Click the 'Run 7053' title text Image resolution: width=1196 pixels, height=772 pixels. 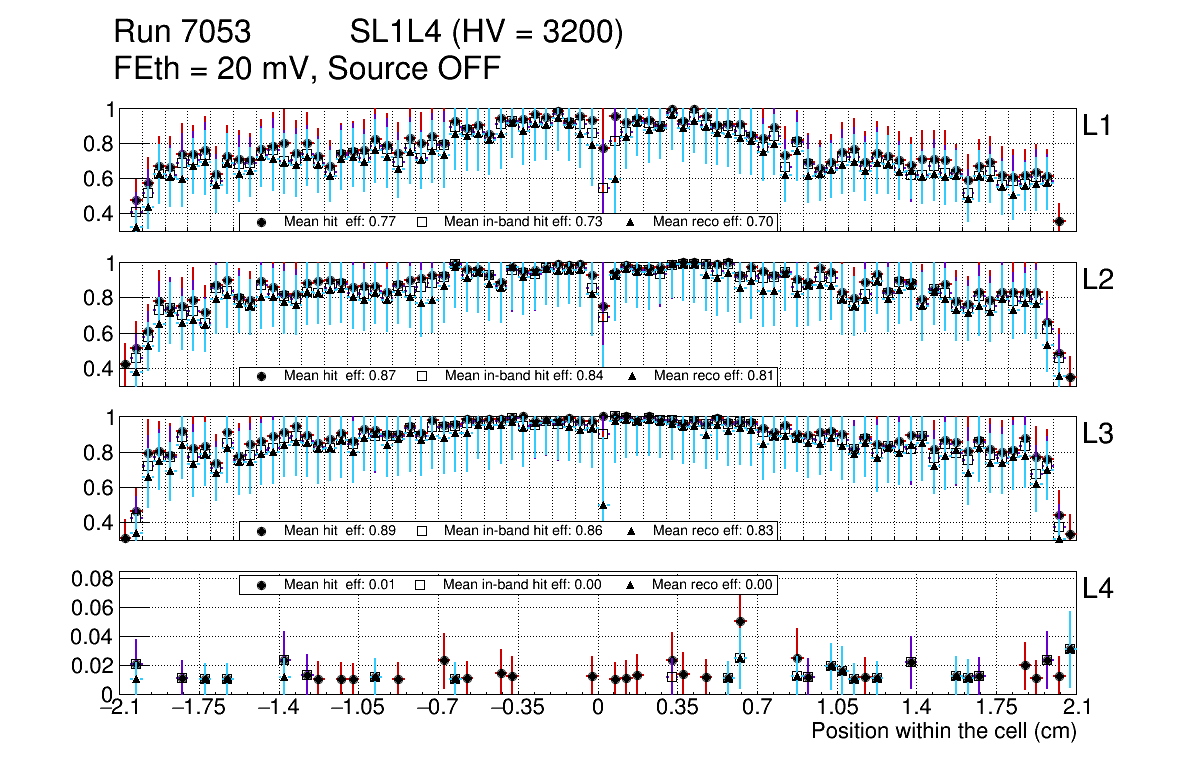coord(182,33)
